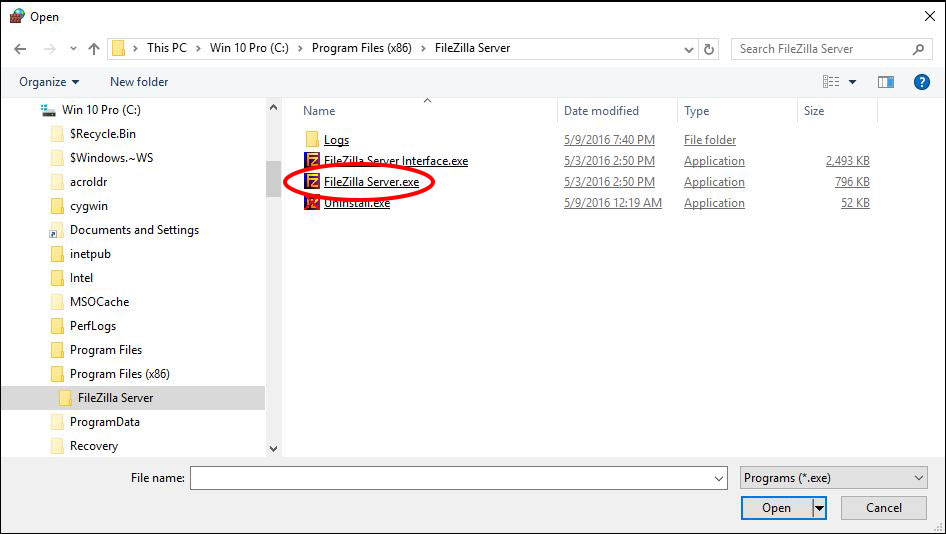Select Program Files folder in tree
The width and height of the screenshot is (946, 534).
pyautogui.click(x=106, y=350)
